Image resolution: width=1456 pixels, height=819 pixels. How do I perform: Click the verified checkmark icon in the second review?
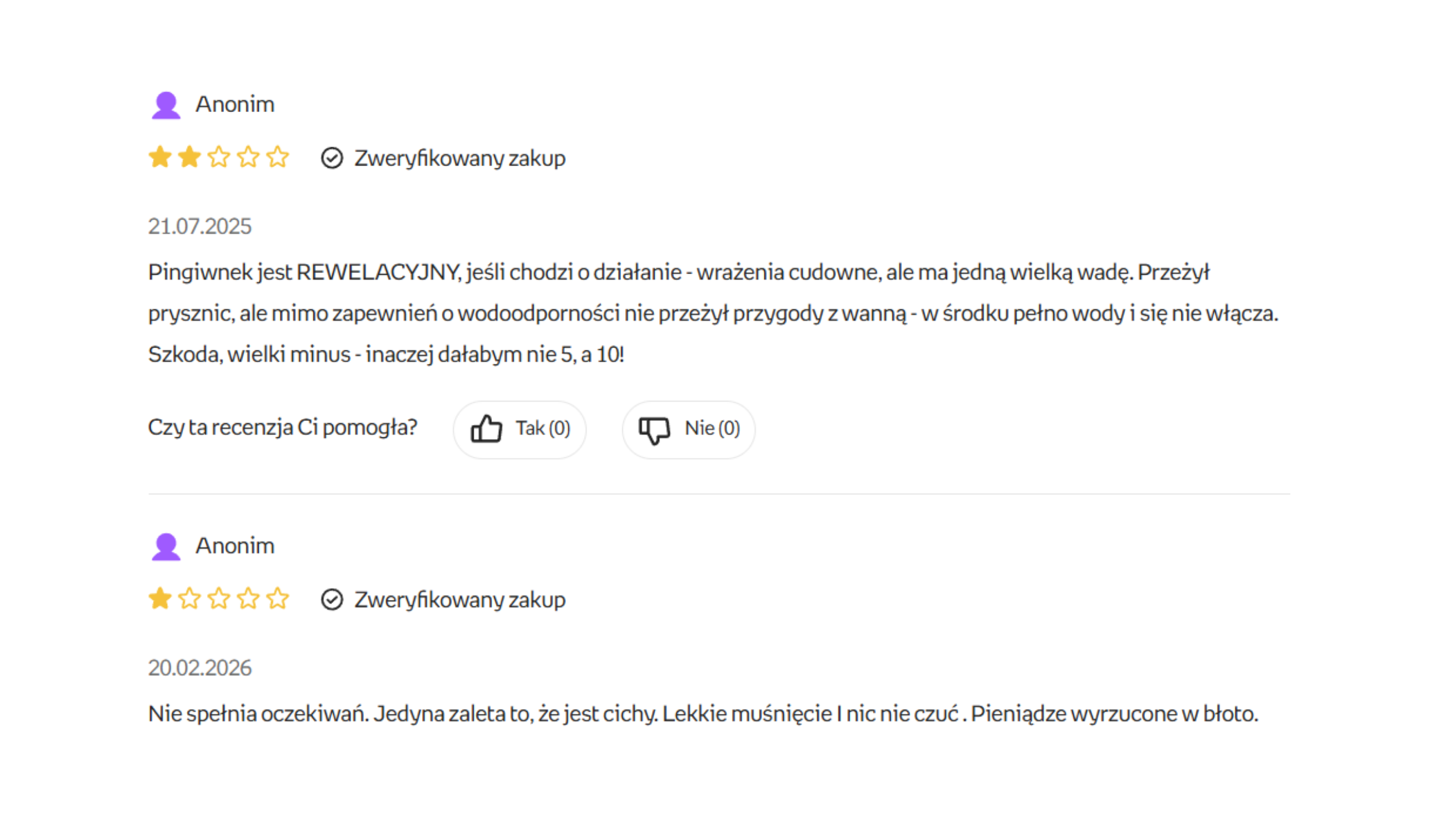click(x=332, y=599)
